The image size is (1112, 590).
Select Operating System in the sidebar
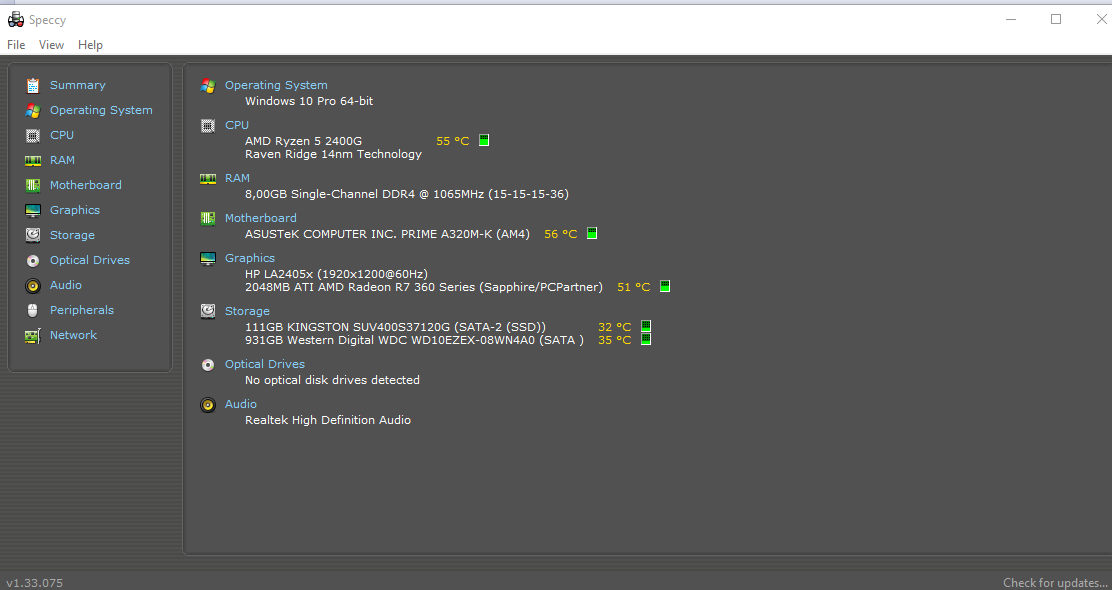pyautogui.click(x=101, y=110)
